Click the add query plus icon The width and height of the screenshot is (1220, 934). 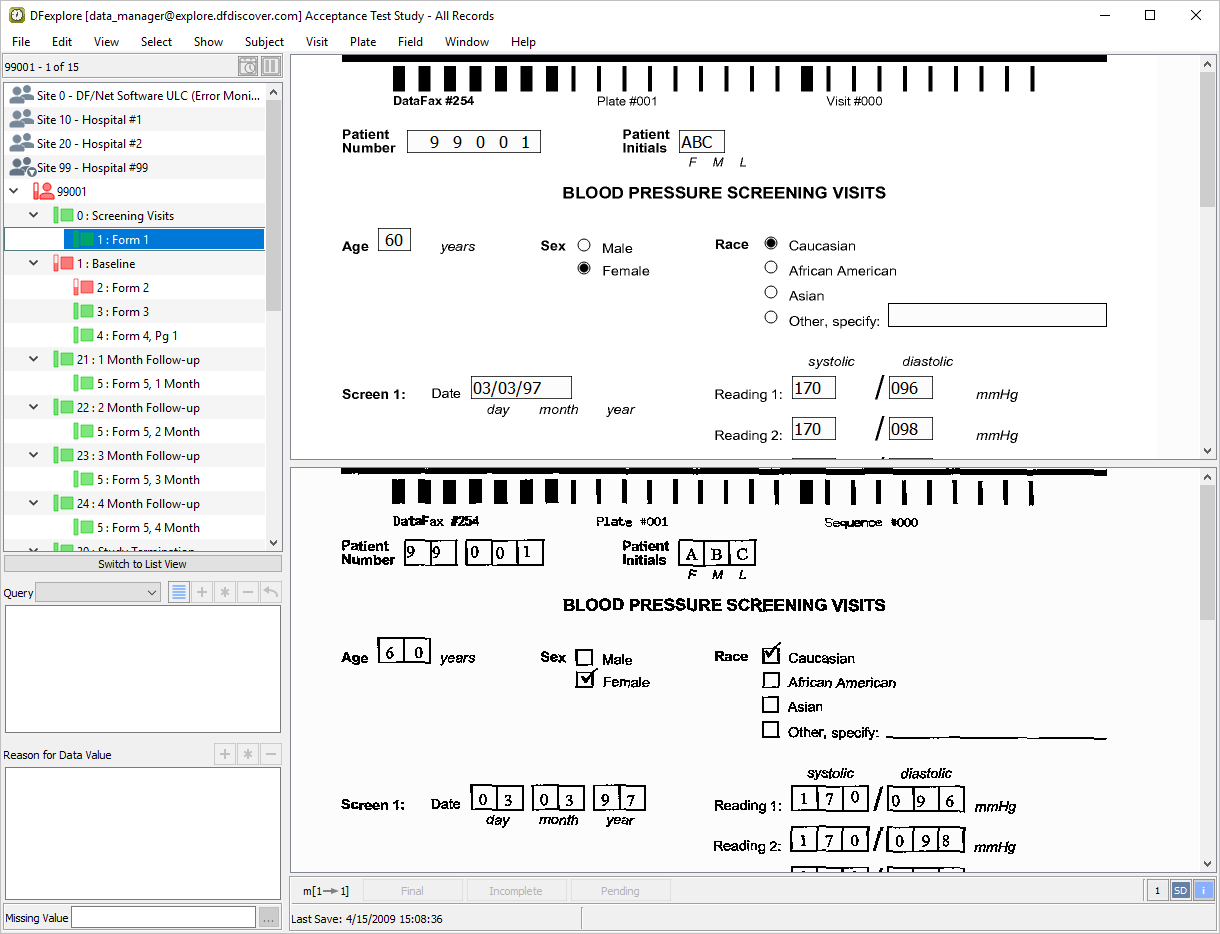(x=202, y=593)
